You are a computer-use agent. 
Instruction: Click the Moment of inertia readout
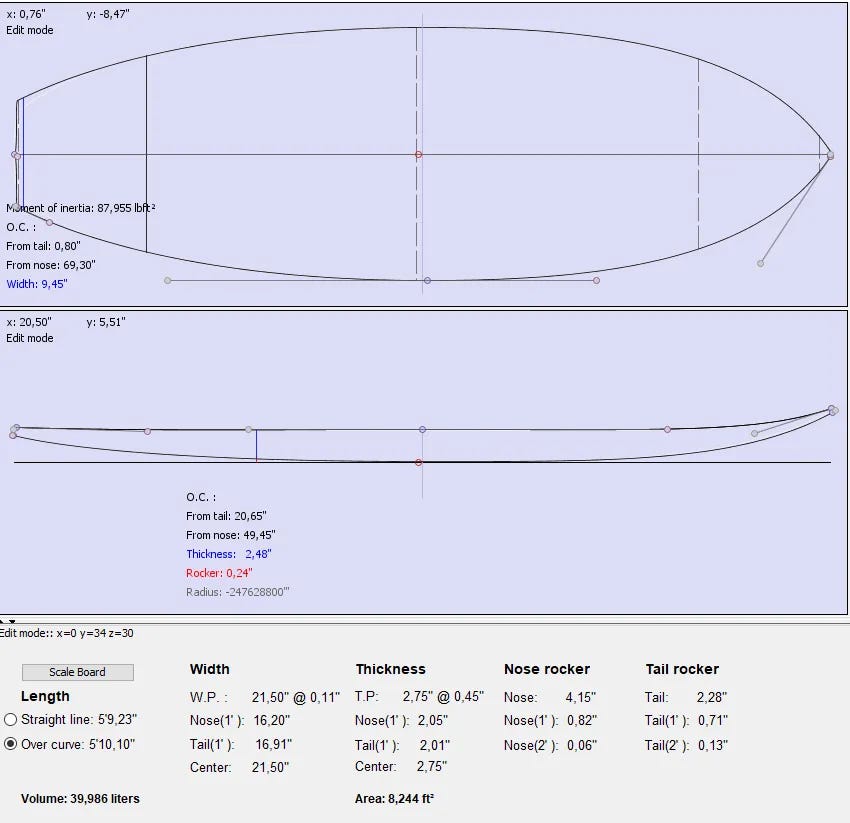(x=81, y=208)
